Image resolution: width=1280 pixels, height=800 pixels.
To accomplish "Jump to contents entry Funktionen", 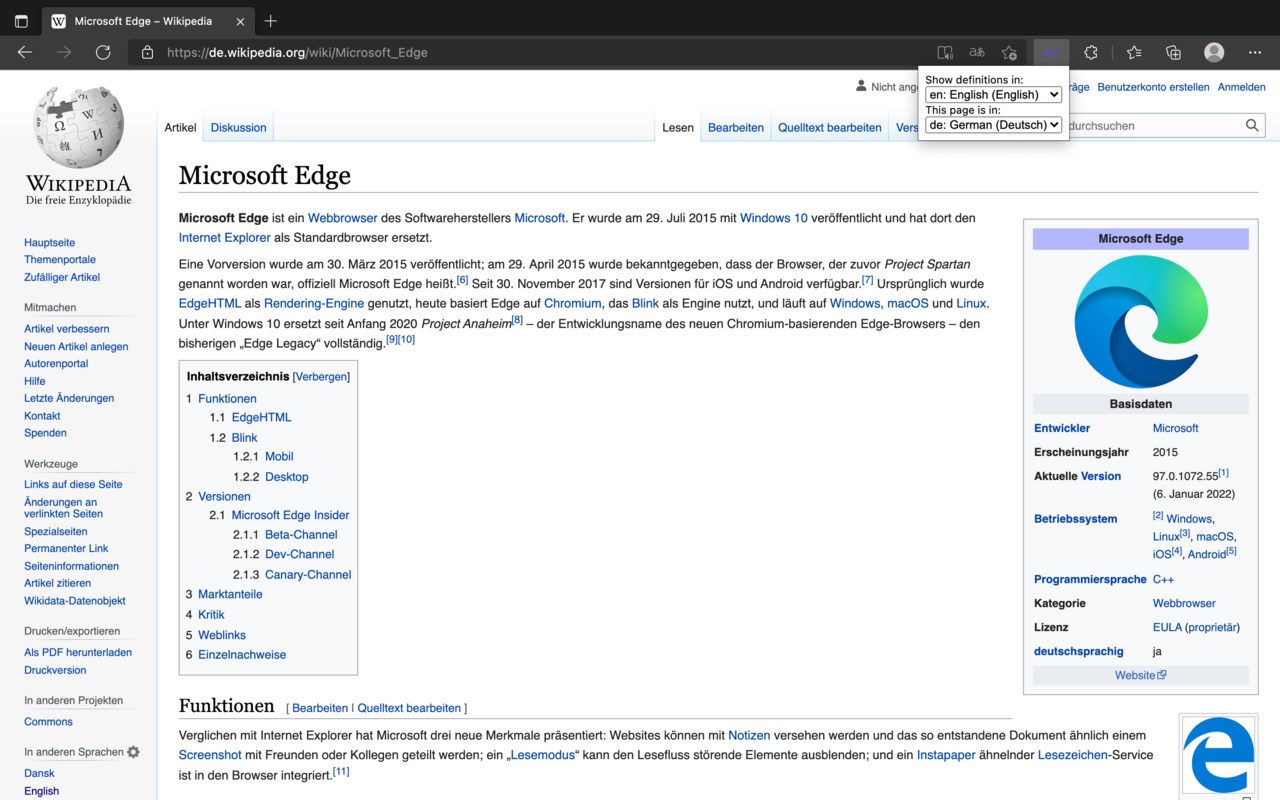I will tap(227, 399).
